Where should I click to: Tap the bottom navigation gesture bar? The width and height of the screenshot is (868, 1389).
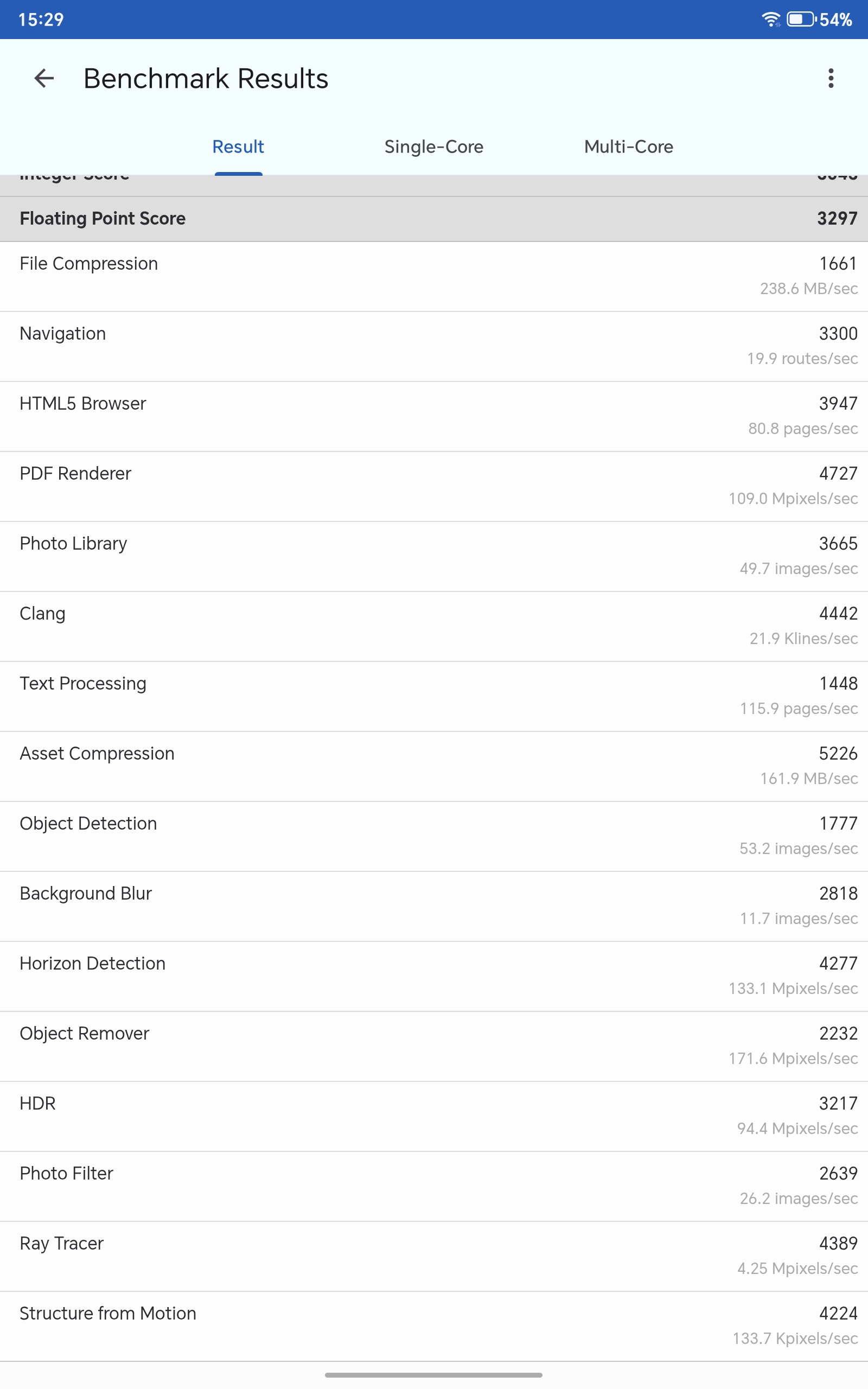point(433,1375)
